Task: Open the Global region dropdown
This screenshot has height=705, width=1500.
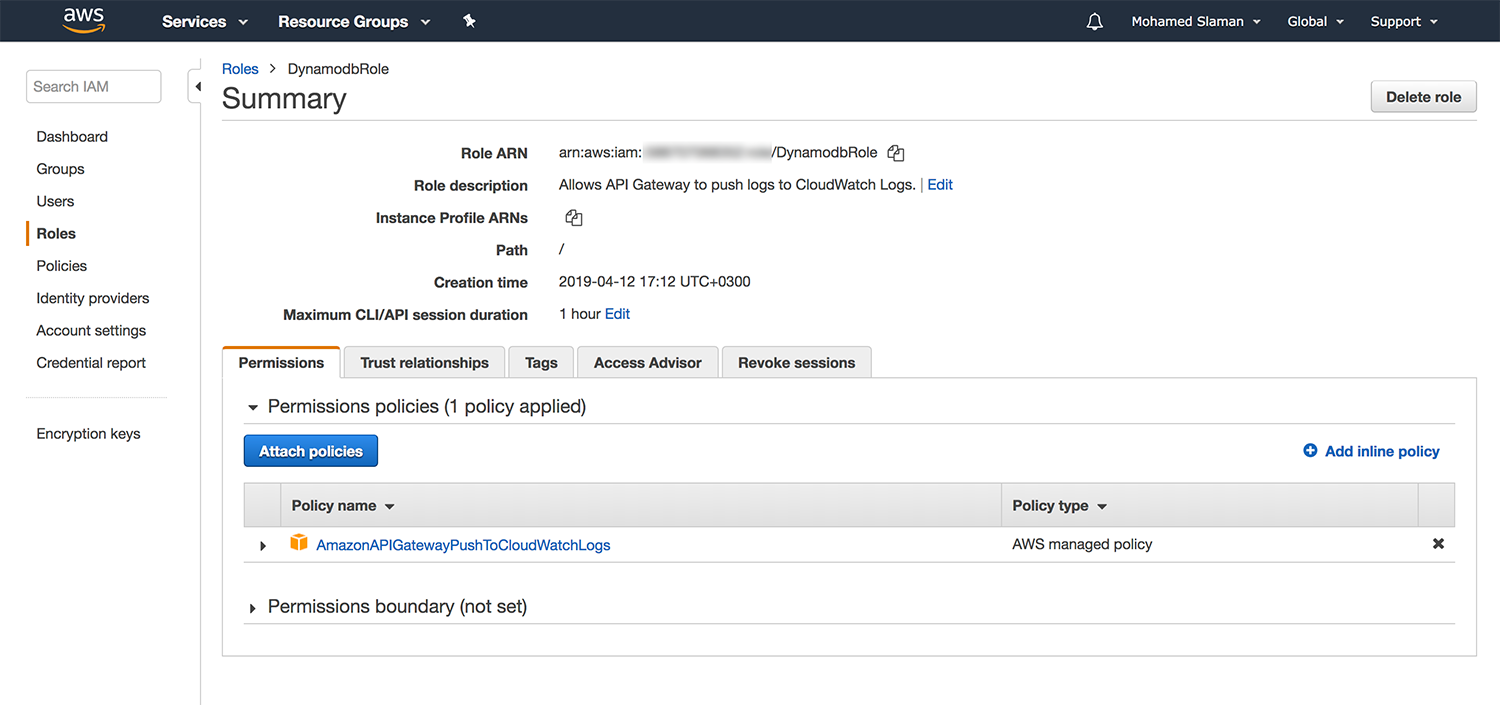Action: coord(1315,21)
